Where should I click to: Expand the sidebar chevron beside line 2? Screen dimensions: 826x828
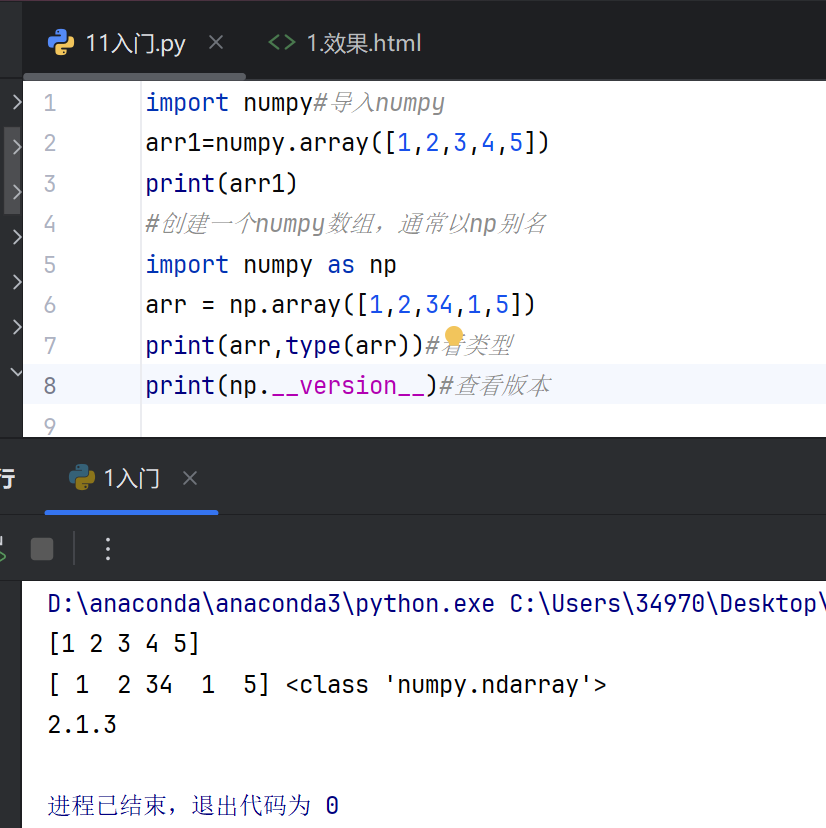(16, 147)
